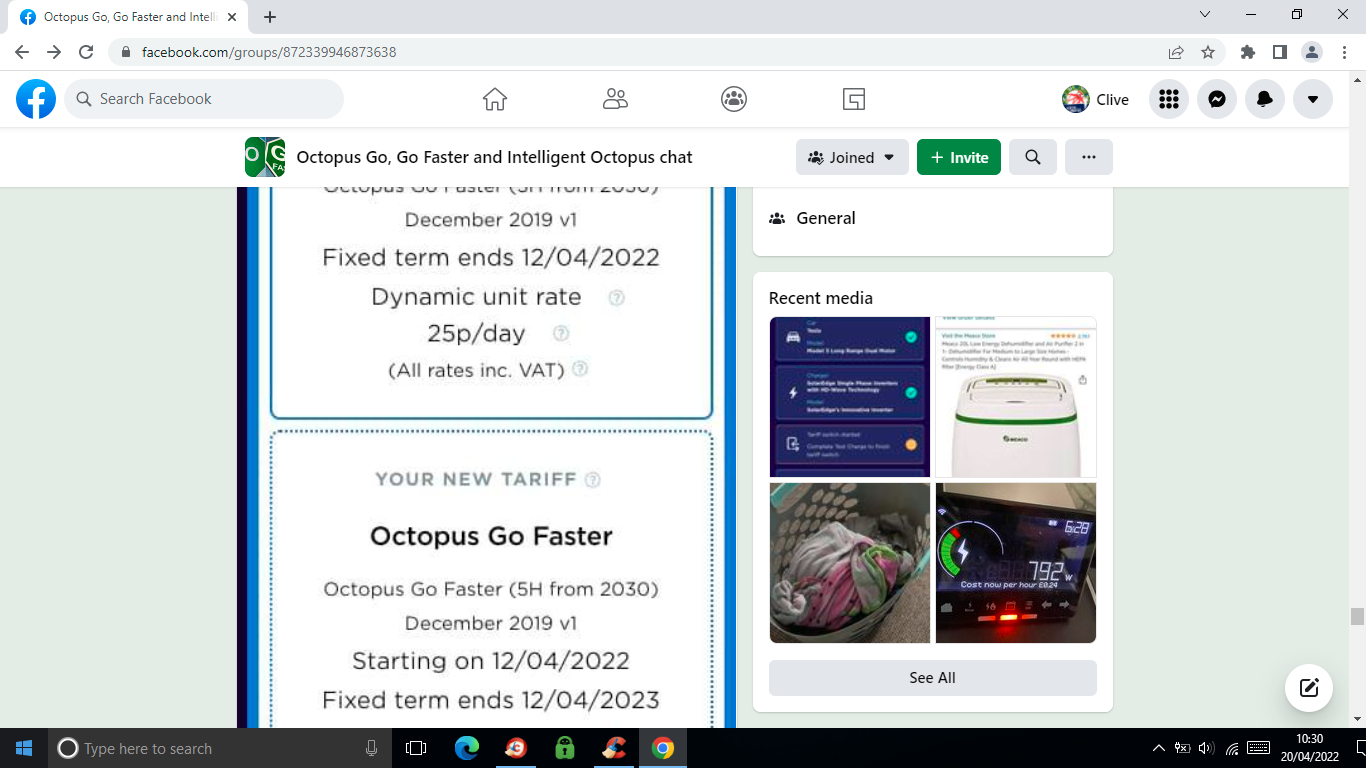Open the smart meter display thumbnail
This screenshot has height=768, width=1366.
click(x=1016, y=563)
